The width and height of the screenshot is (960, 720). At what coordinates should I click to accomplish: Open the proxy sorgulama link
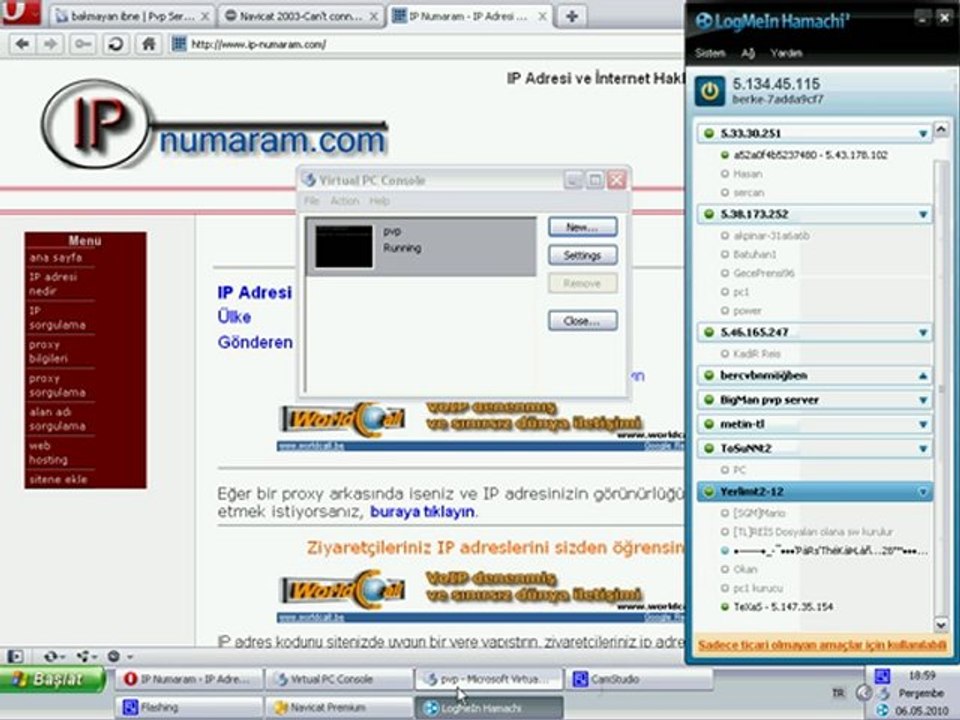57,385
